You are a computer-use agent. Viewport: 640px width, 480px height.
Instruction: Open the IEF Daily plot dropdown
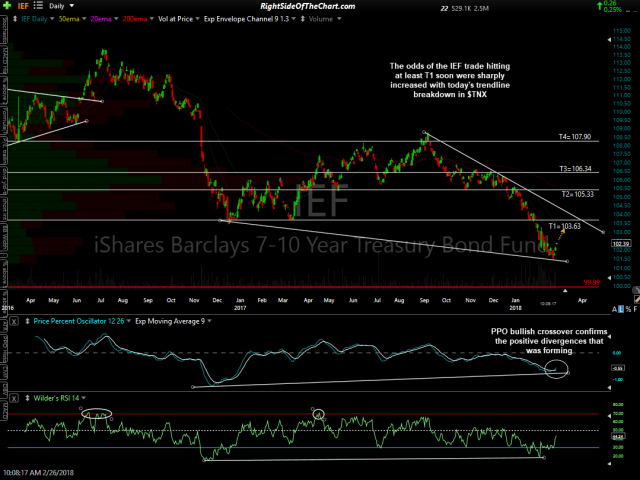52,19
